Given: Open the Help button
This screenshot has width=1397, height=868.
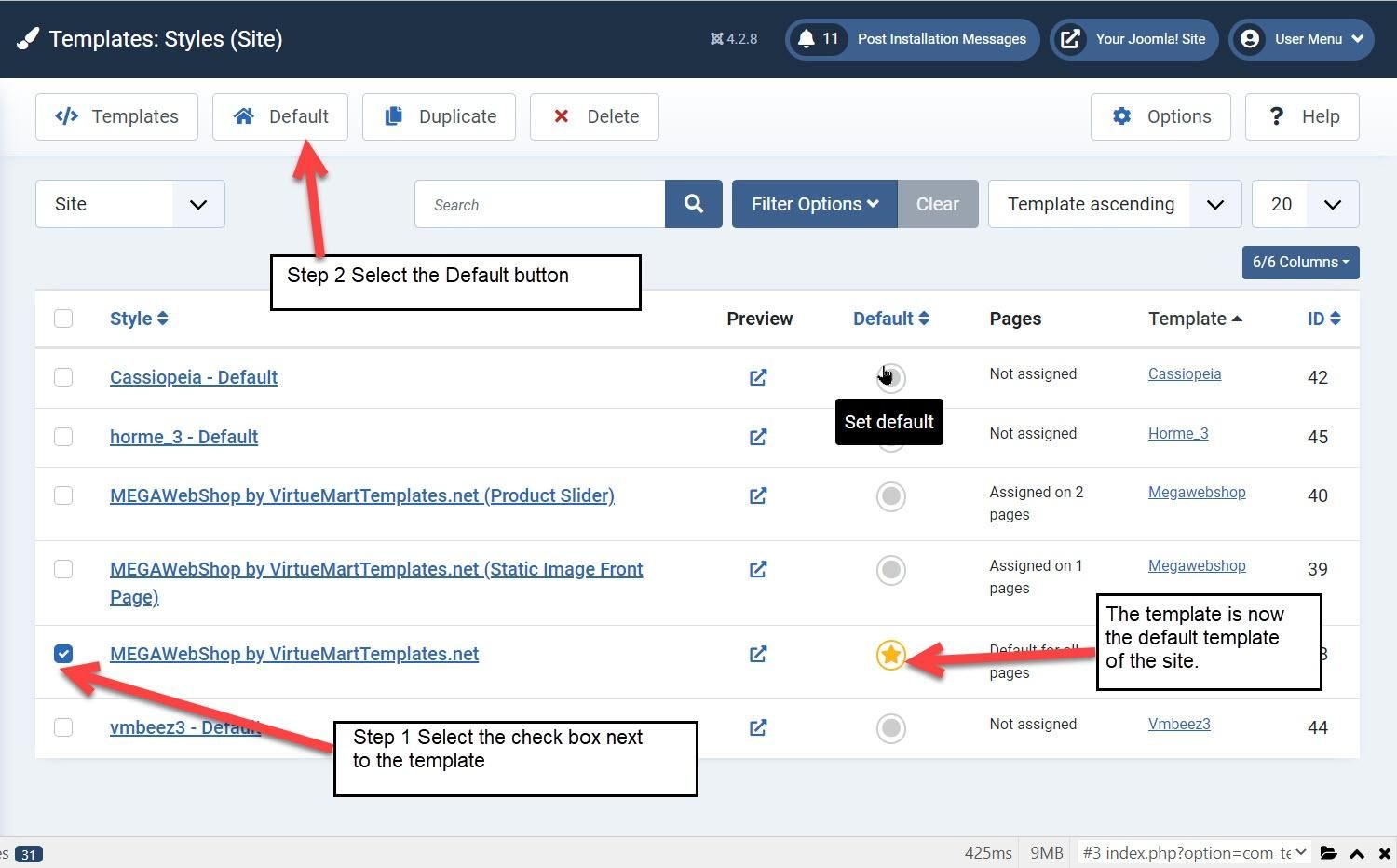Looking at the screenshot, I should click(x=1302, y=116).
